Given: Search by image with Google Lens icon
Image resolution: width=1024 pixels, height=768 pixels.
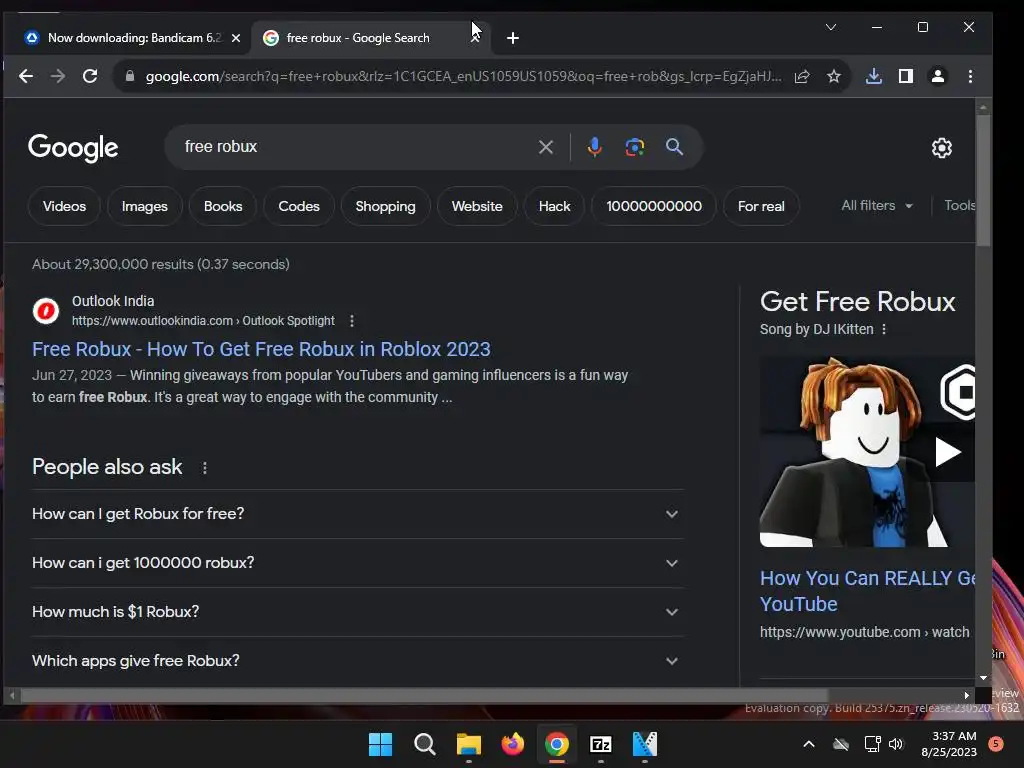Looking at the screenshot, I should 635,147.
